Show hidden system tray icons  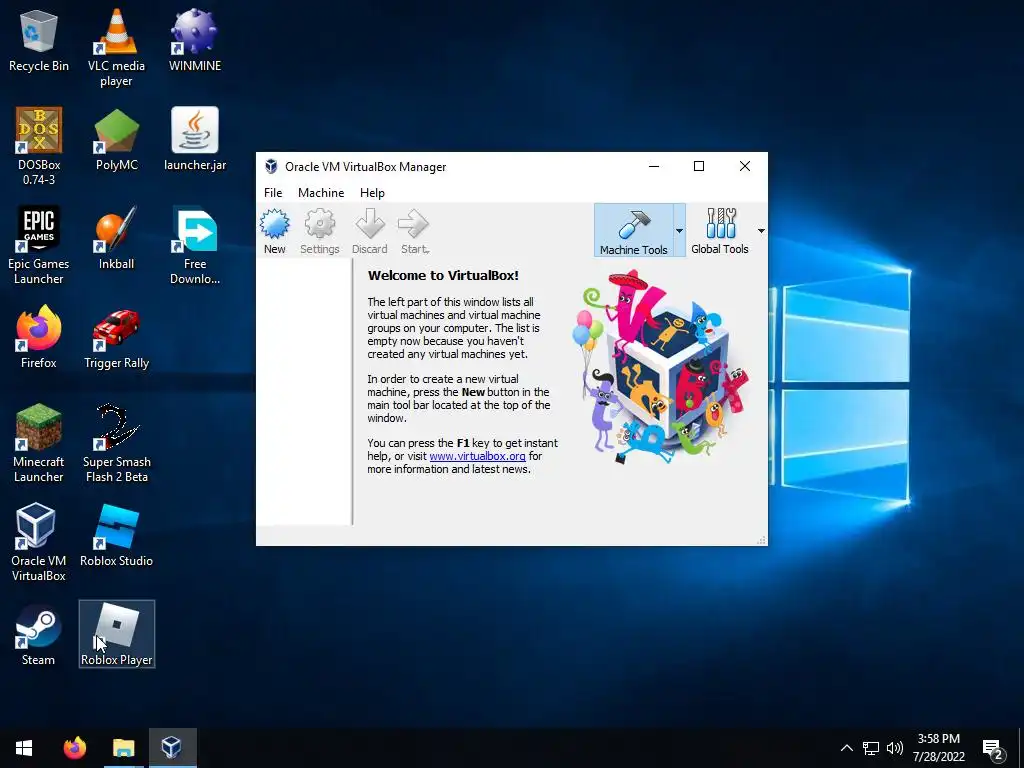click(x=846, y=748)
